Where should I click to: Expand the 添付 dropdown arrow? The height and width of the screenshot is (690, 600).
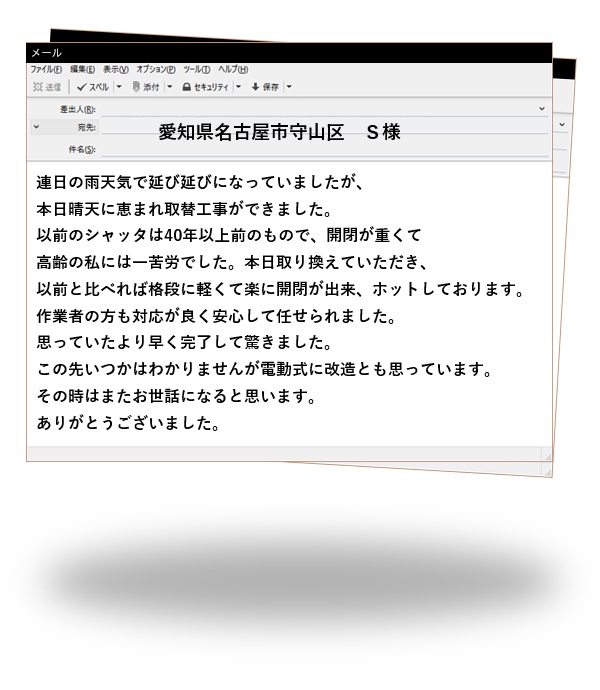(170, 87)
